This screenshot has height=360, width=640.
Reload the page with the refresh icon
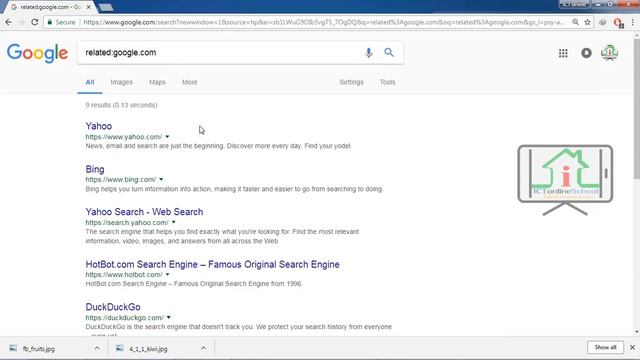[35, 22]
